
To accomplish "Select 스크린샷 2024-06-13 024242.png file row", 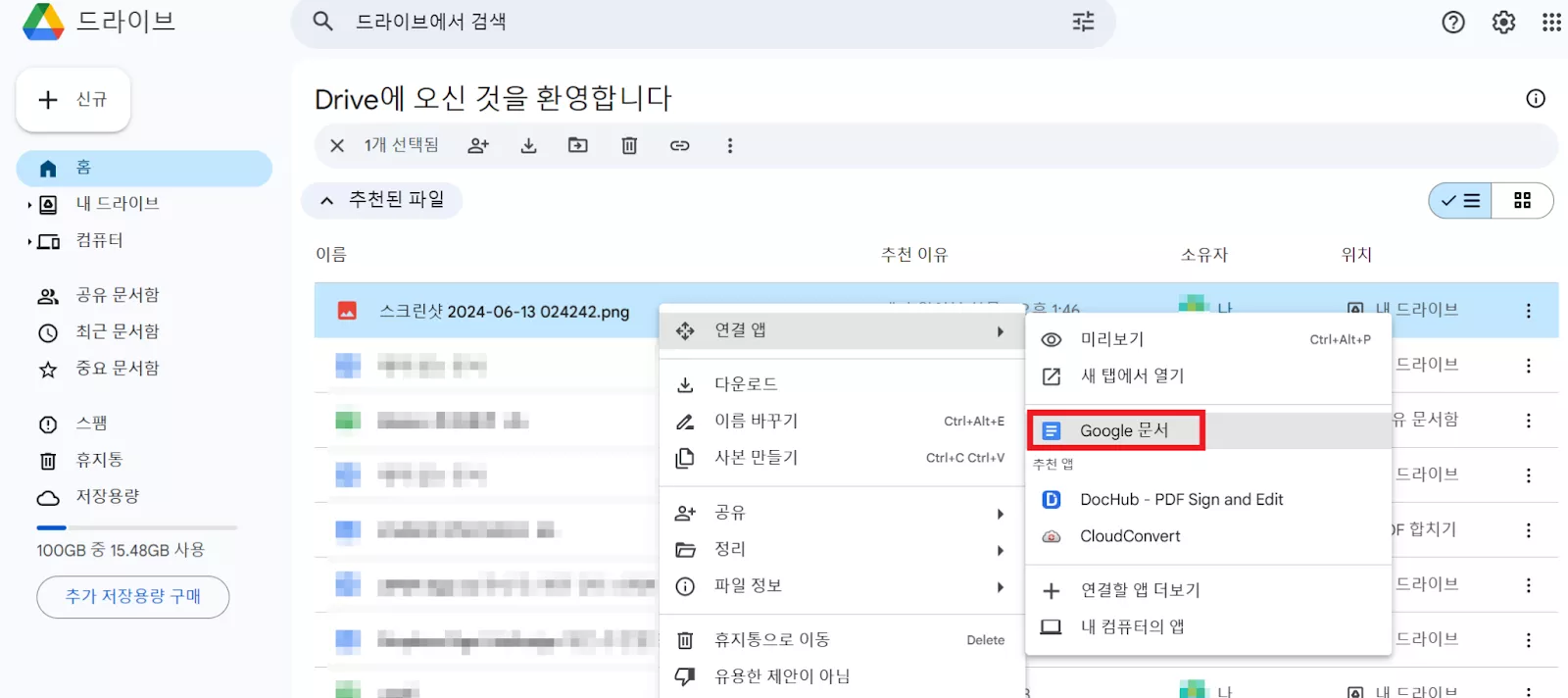I will 936,311.
